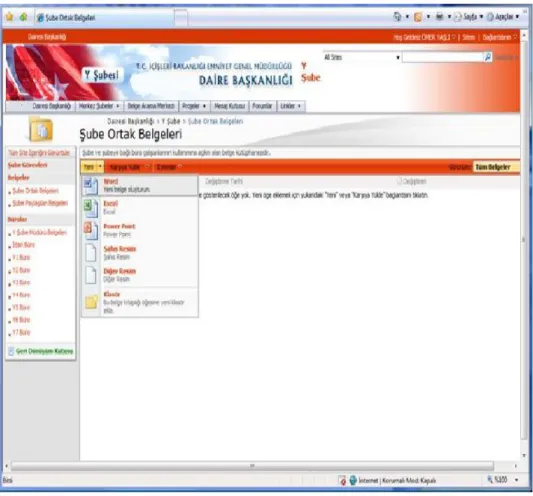Screen dimensions: 533x496
Task: Click the vertical scrollbar down arrow
Action: 524,456
